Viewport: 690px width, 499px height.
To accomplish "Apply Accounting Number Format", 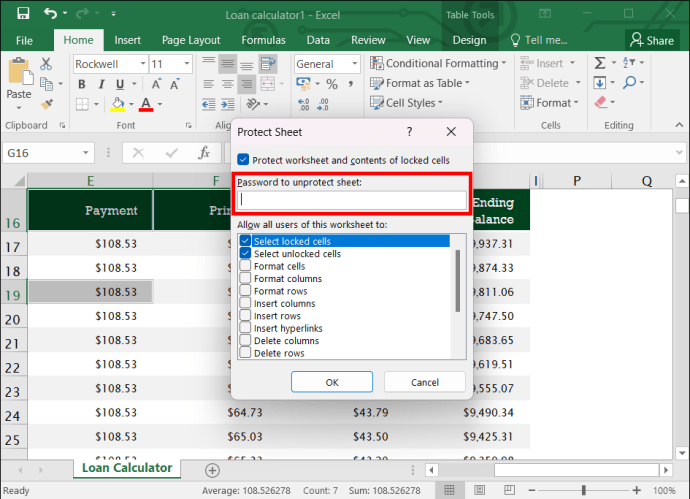I will [303, 84].
